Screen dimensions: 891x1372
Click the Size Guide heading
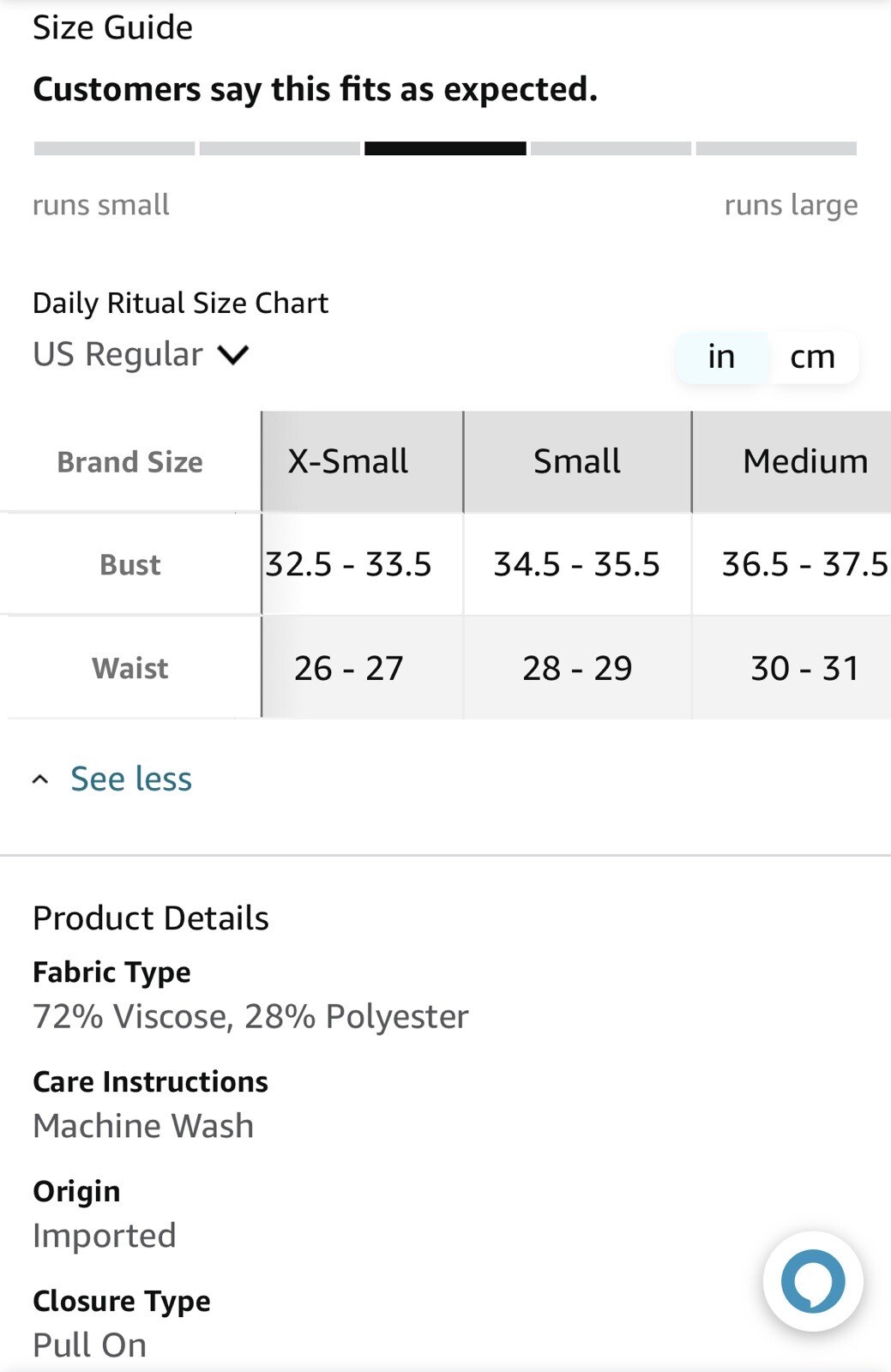tap(112, 27)
